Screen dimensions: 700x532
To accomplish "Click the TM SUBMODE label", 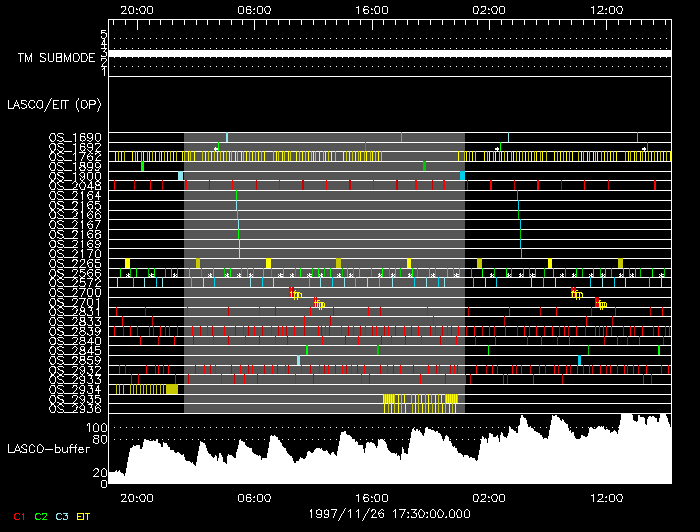I will coord(57,58).
